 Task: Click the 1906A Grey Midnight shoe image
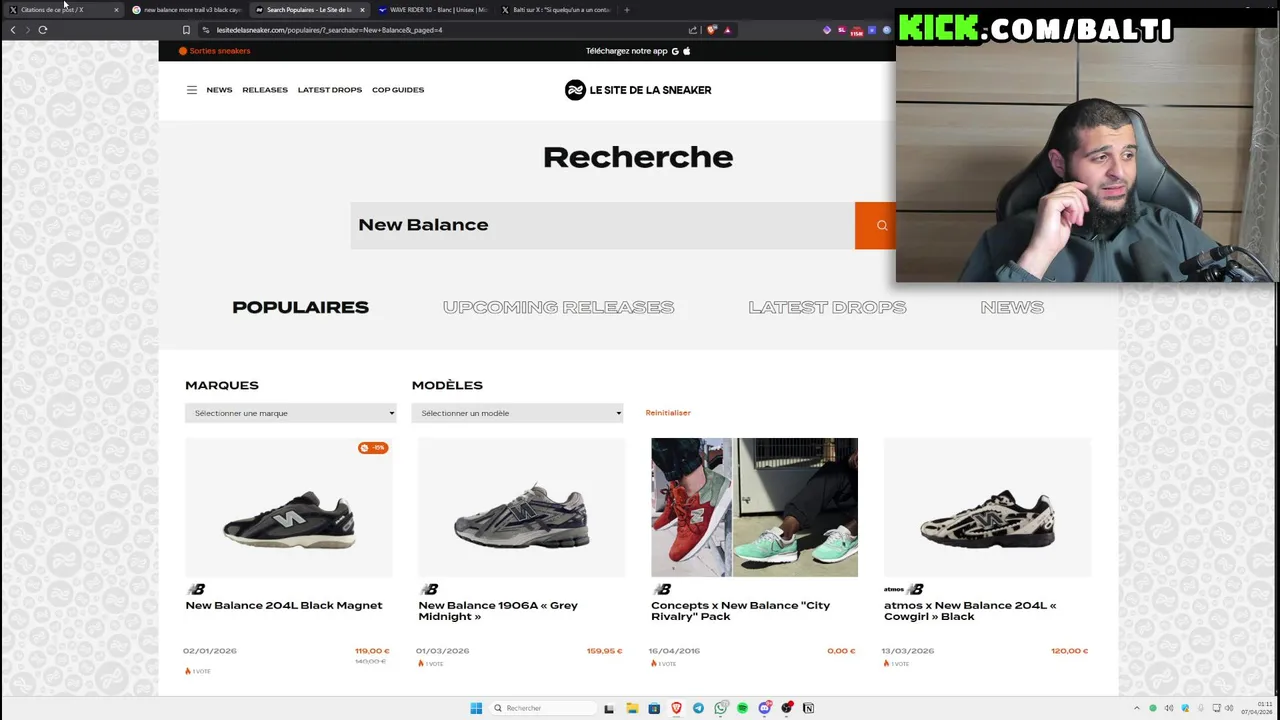(521, 508)
